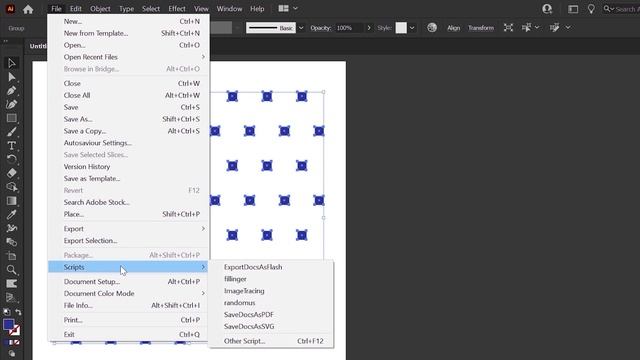Viewport: 640px width, 360px height.
Task: Expand Open Recent Files submenu
Action: (x=129, y=57)
